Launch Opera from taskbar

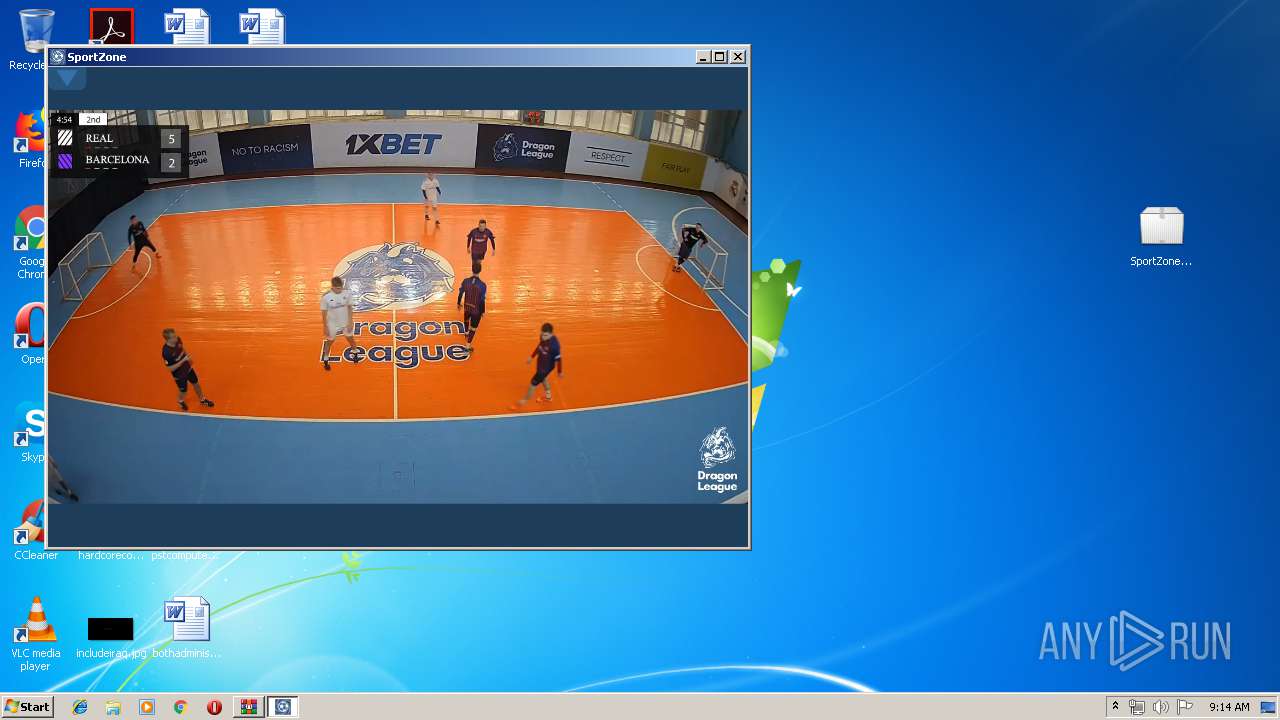(214, 707)
